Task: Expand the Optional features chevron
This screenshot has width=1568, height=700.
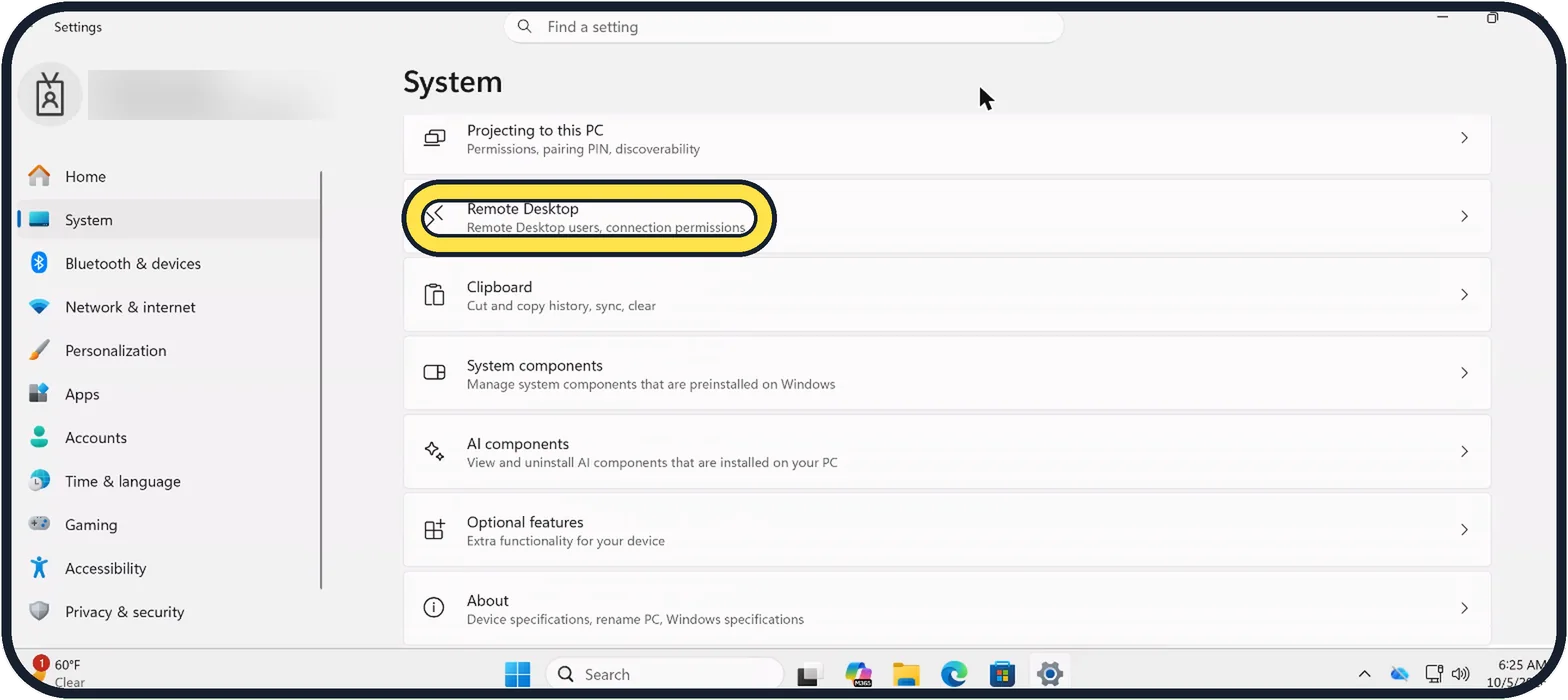Action: pos(1464,530)
